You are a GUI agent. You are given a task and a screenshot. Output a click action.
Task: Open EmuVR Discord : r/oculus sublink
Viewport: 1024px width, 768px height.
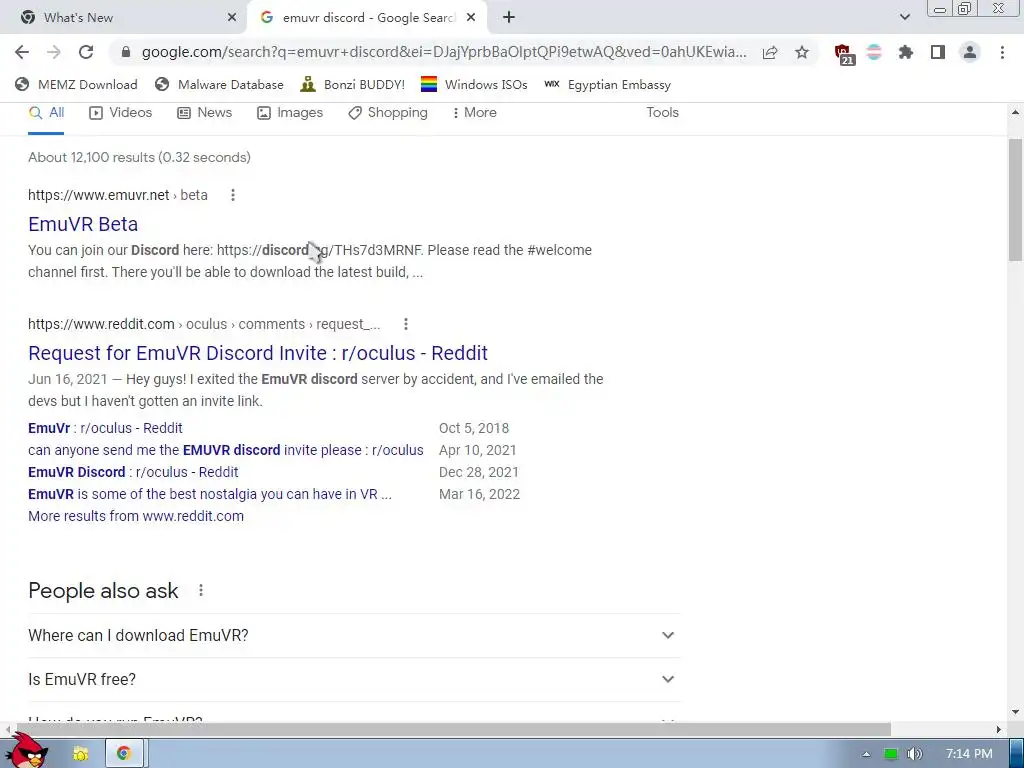tap(133, 472)
